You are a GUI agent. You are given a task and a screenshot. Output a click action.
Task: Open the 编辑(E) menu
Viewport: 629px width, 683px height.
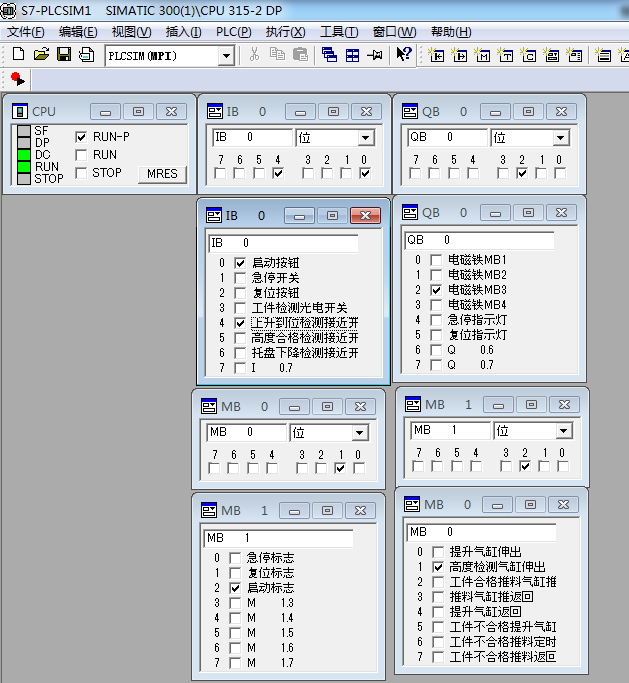[x=78, y=32]
